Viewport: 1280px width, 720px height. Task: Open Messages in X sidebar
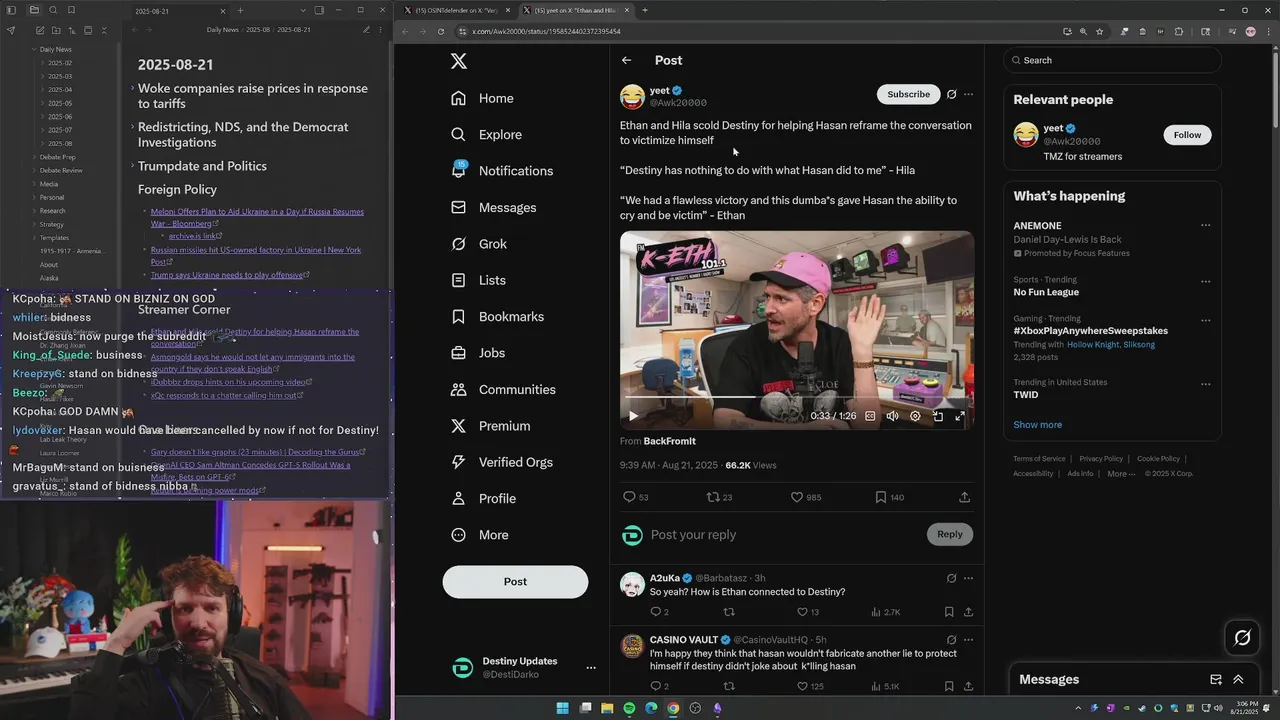[495, 208]
